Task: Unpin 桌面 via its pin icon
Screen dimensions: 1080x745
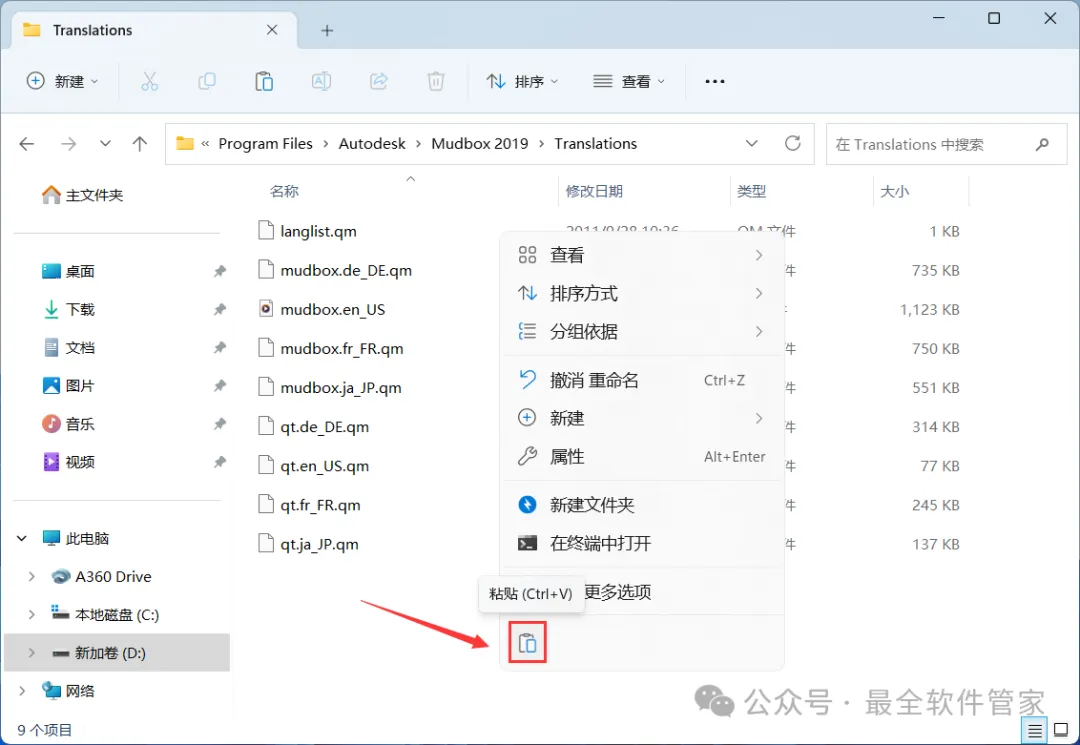Action: (220, 271)
